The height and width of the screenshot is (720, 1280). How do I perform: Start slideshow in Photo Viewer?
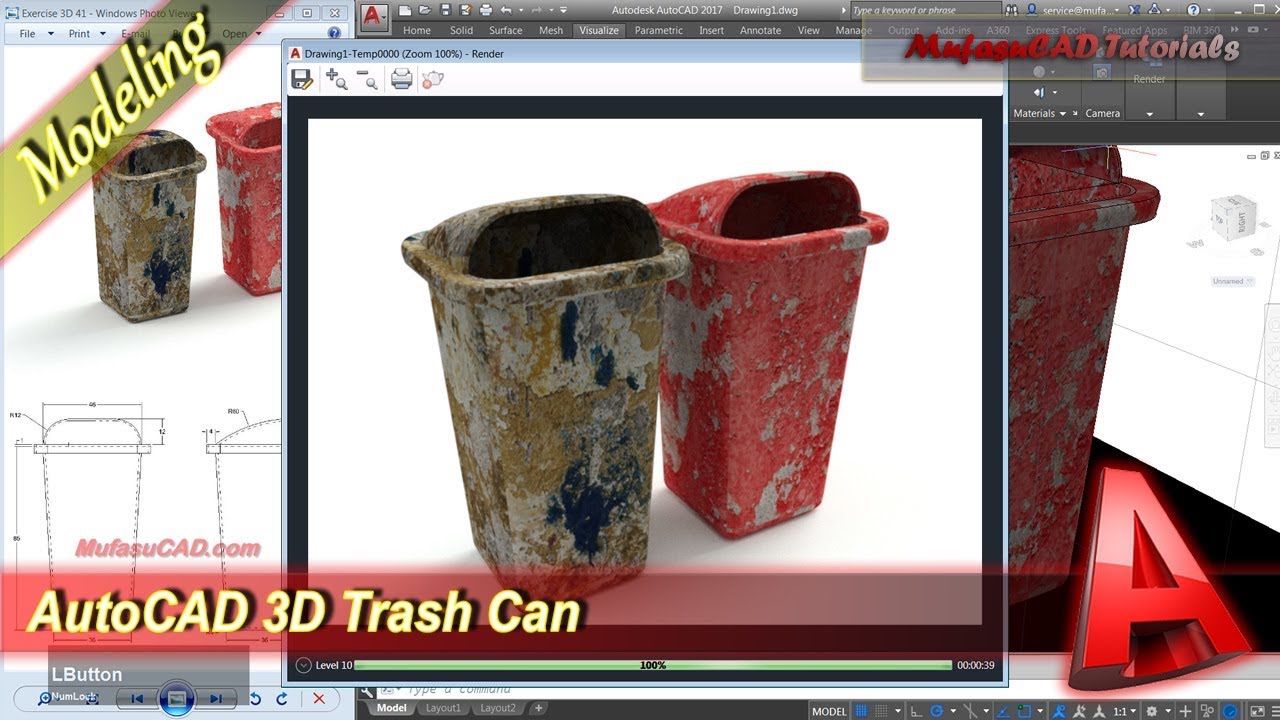tap(177, 699)
